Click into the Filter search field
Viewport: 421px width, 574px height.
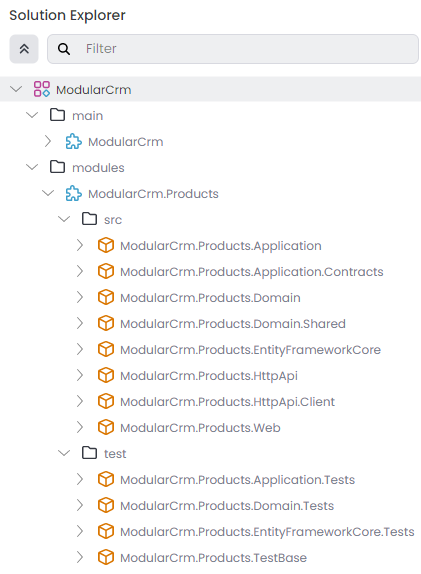(233, 49)
